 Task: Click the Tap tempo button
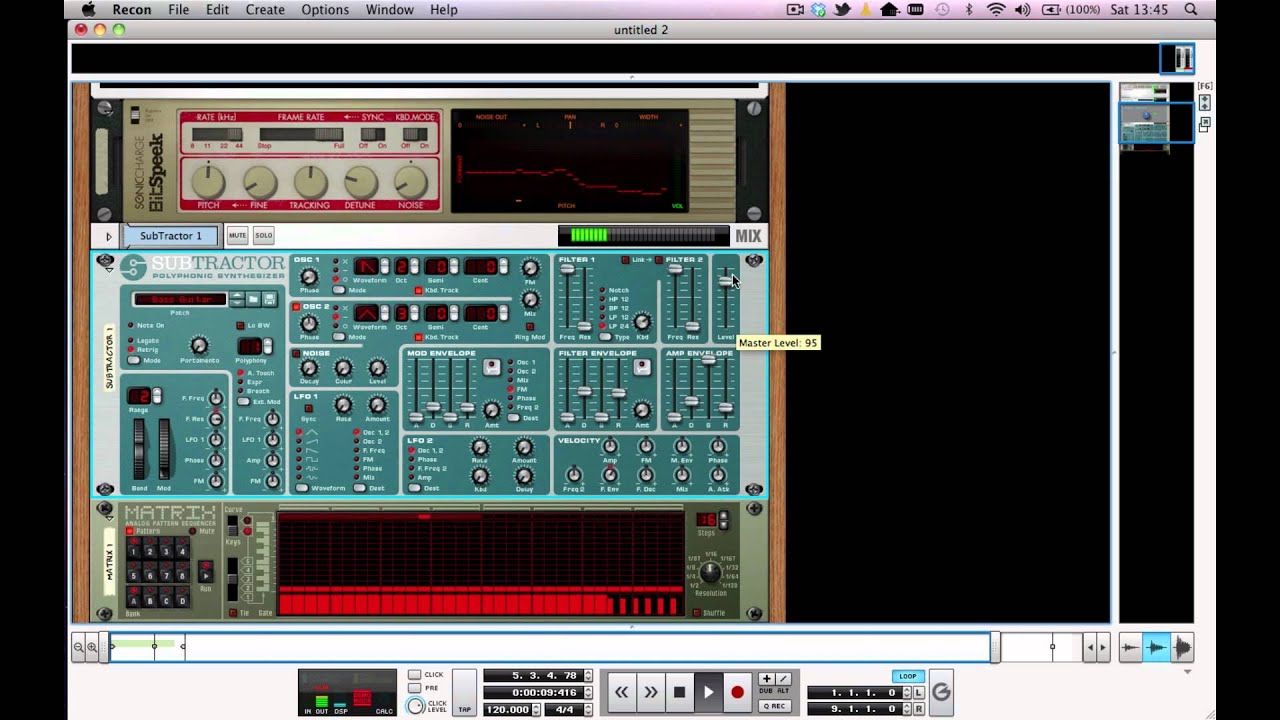(x=464, y=692)
